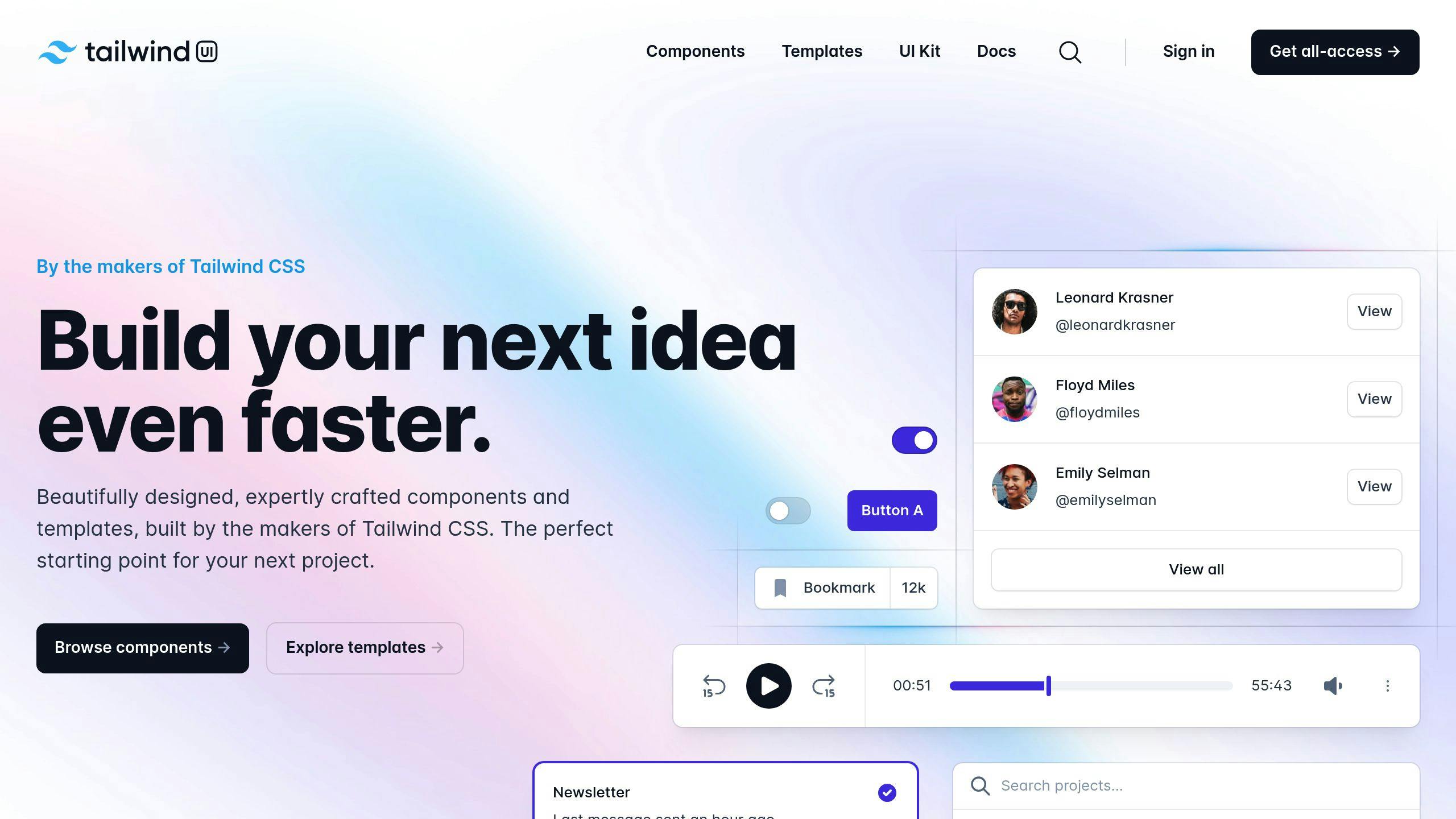
Task: Click the search icon in the navbar
Action: click(x=1070, y=52)
